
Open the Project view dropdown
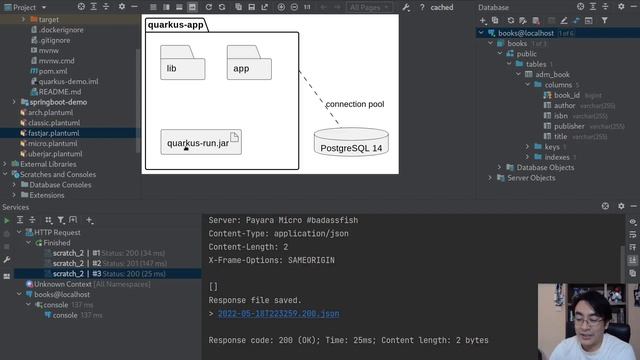point(44,7)
